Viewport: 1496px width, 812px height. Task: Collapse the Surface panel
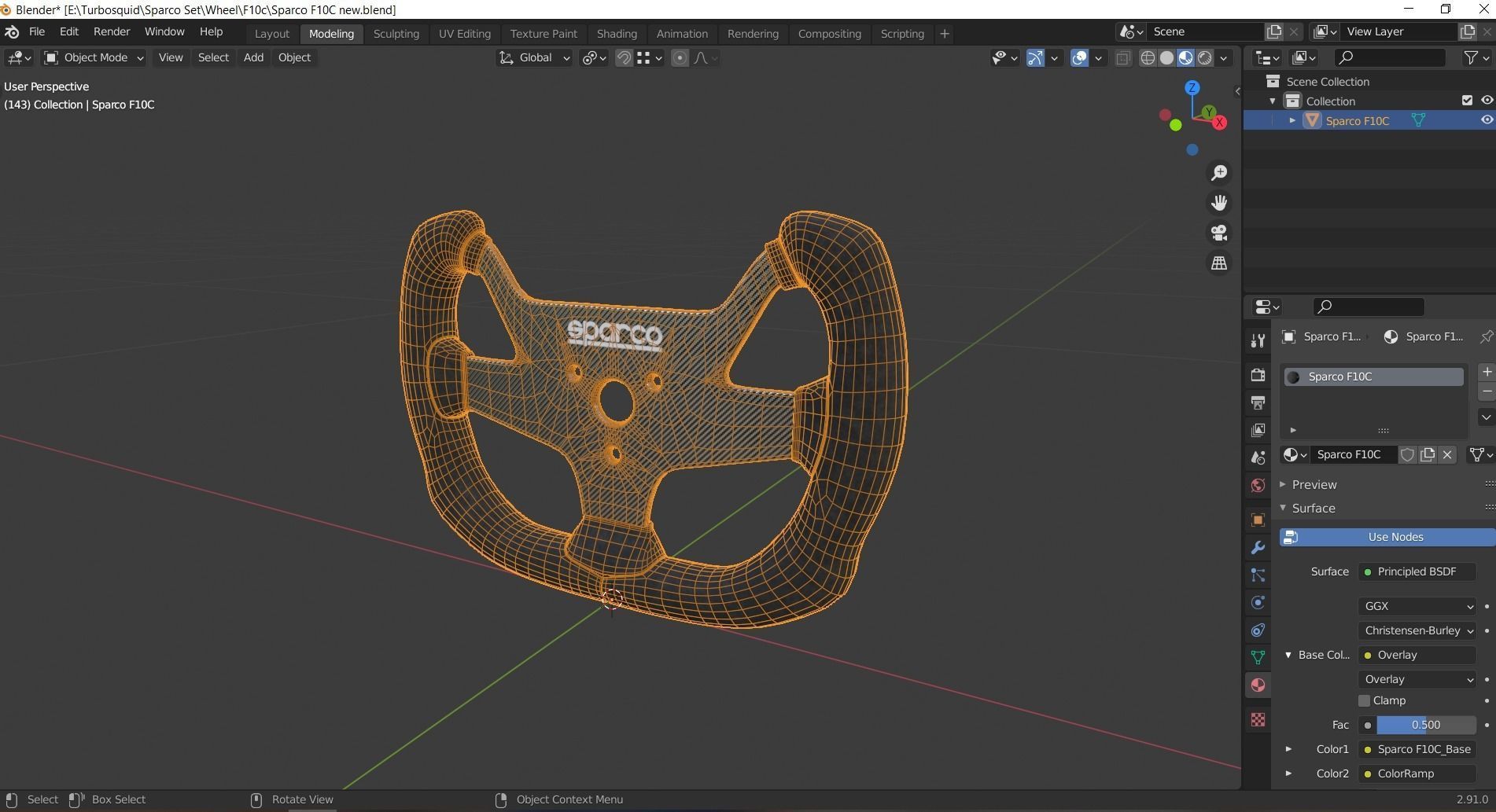(1283, 508)
